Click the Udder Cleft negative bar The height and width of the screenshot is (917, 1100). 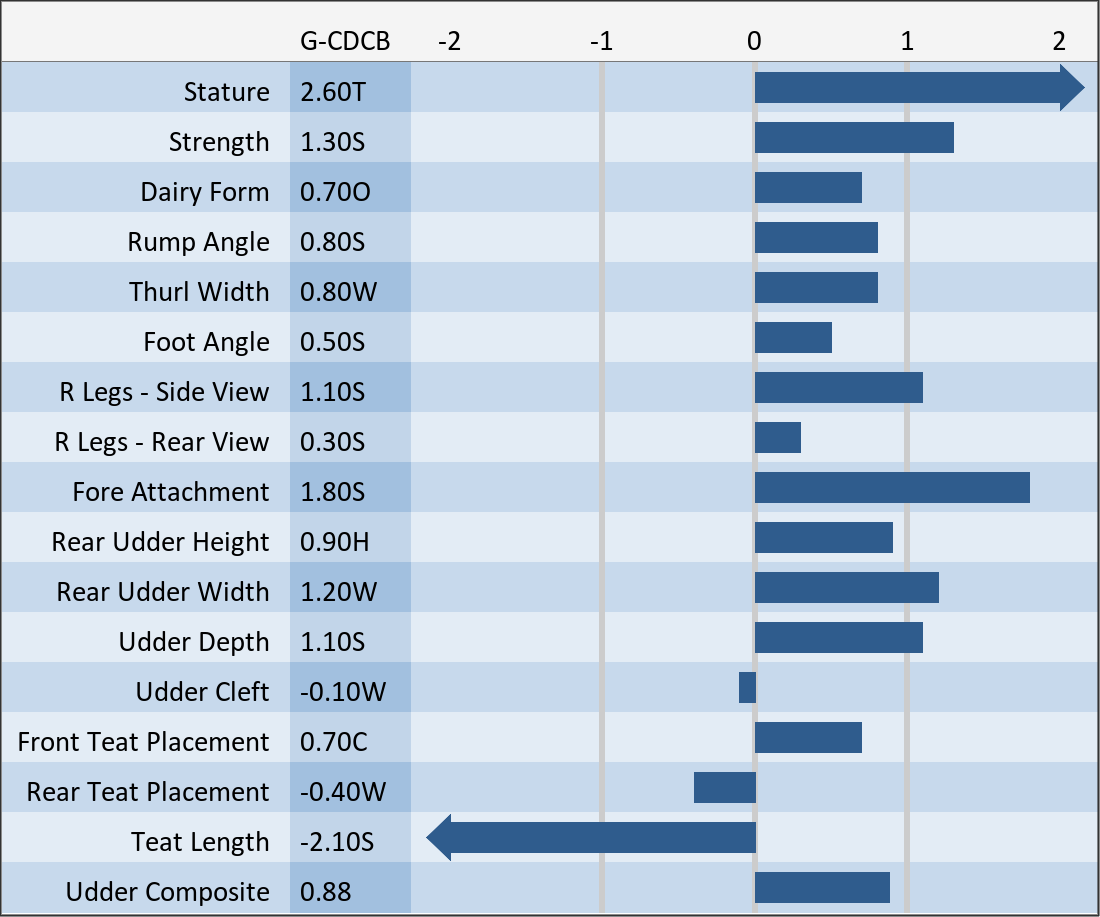[747, 688]
